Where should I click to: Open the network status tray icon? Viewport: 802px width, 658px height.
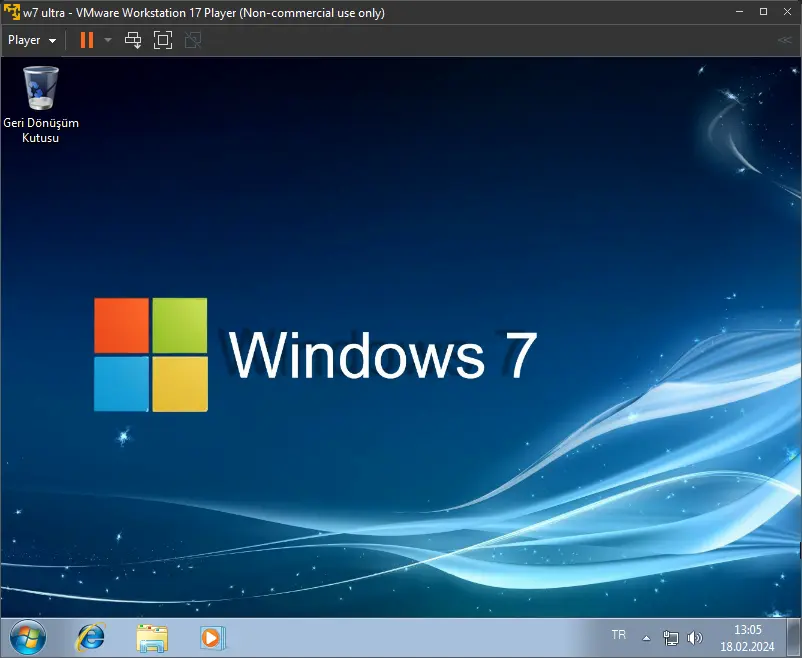671,638
